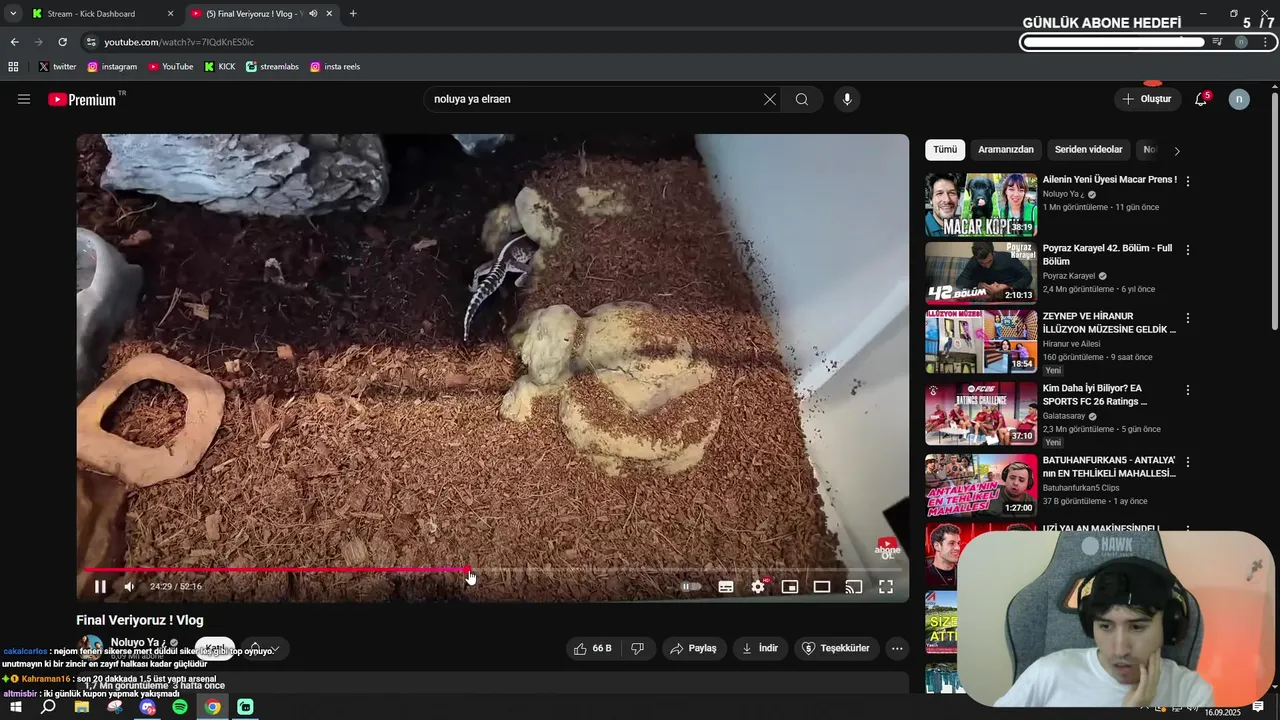Click the Paylaş share button
This screenshot has height=720, width=1280.
(x=693, y=648)
